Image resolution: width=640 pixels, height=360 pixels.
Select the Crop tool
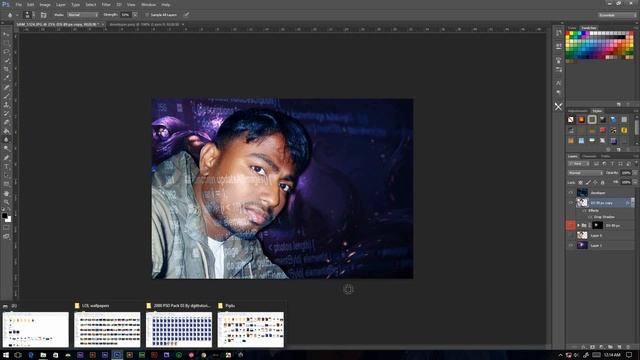pyautogui.click(x=7, y=69)
